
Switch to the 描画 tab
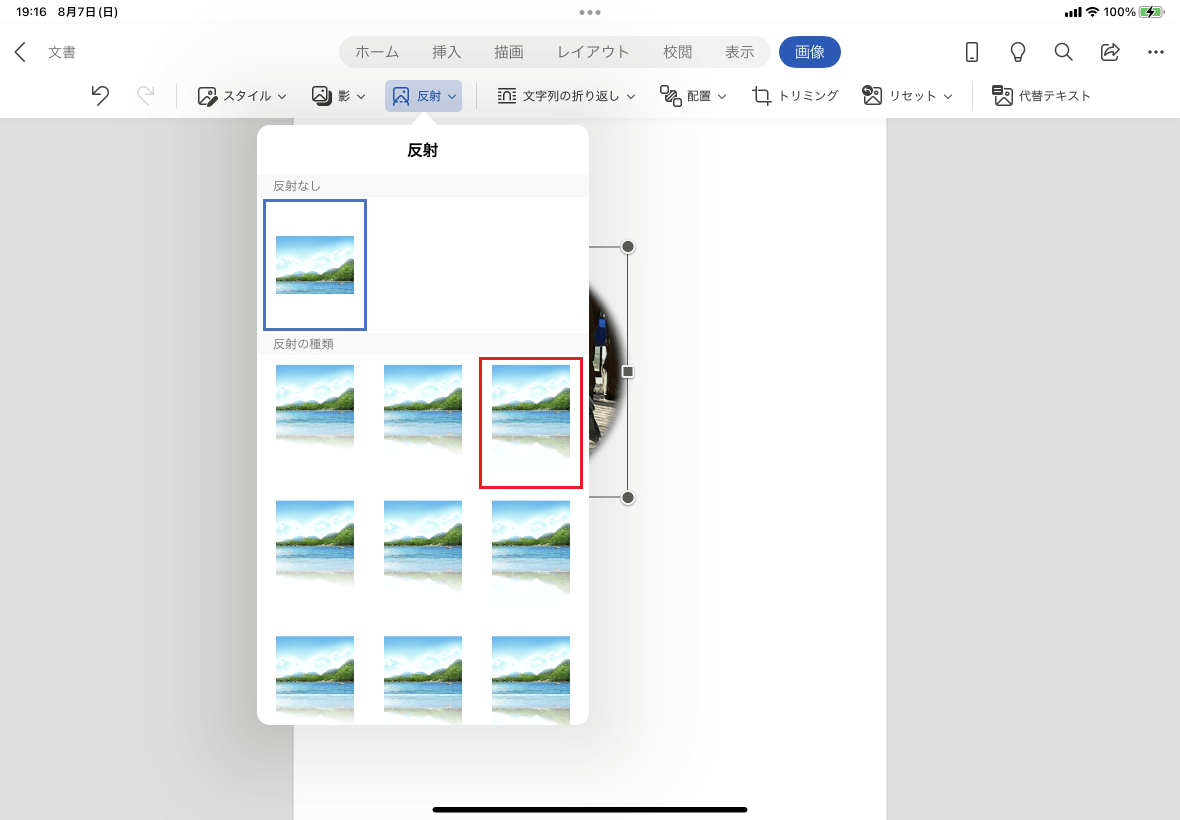[509, 52]
